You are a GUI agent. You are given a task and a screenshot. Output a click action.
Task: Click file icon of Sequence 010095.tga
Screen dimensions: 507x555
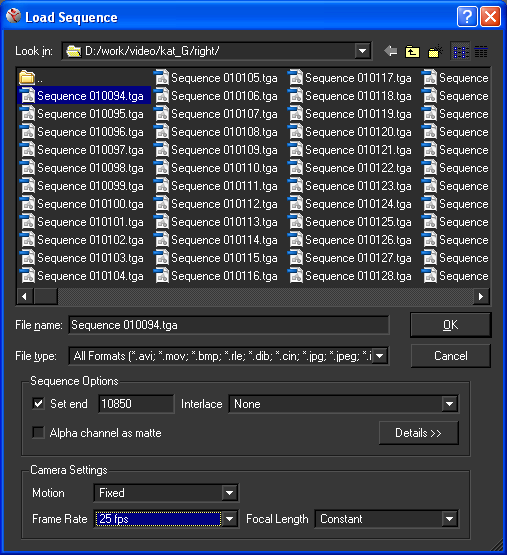[27, 114]
